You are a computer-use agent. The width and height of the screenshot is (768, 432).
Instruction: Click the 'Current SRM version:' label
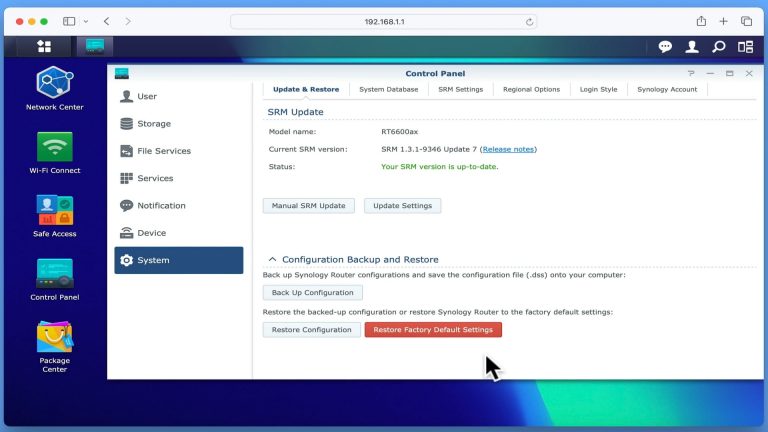308,149
